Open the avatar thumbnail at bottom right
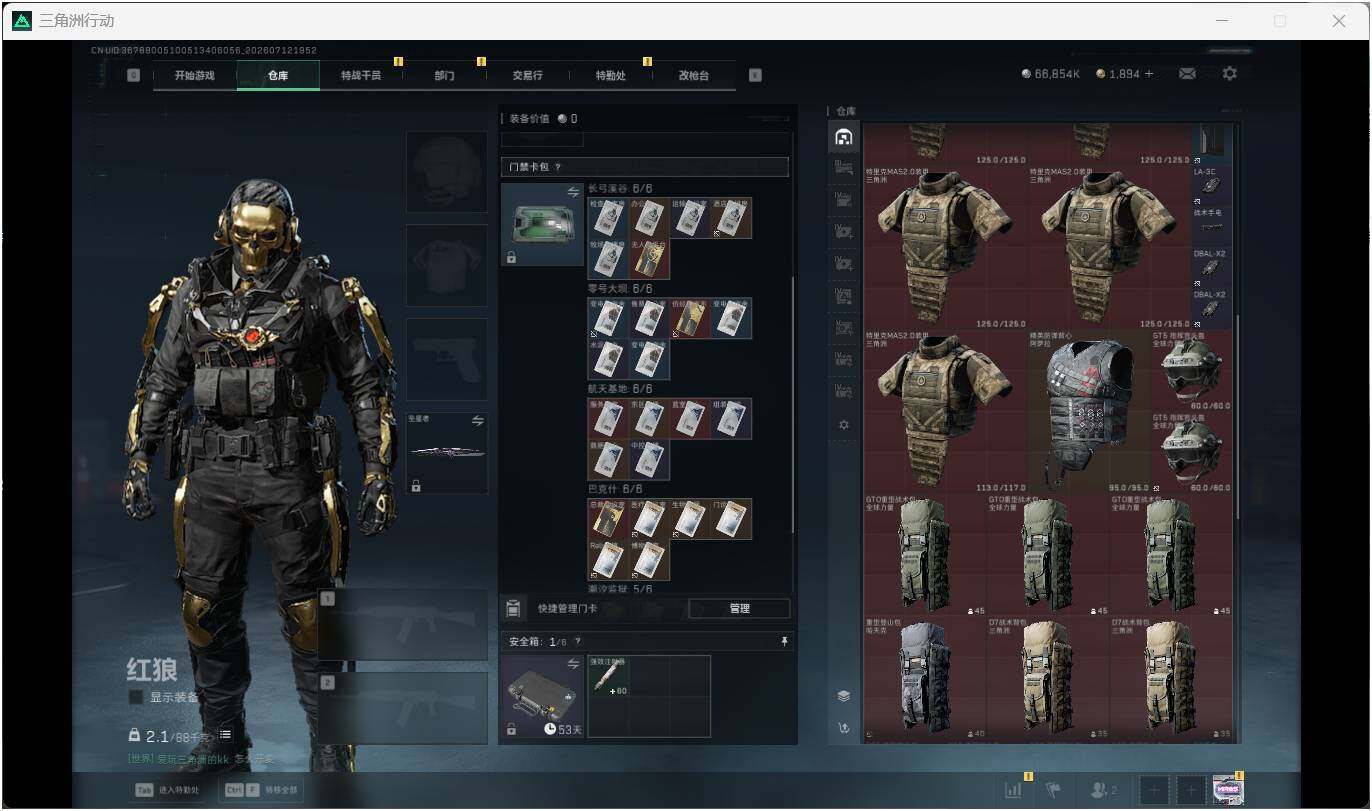The height and width of the screenshot is (811, 1372). (1228, 790)
